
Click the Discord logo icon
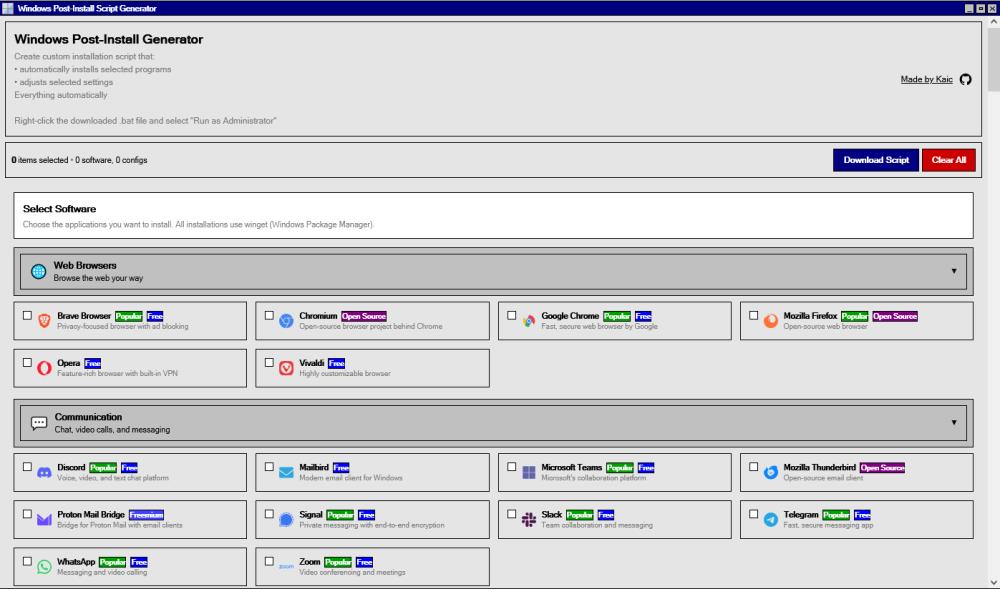[44, 472]
